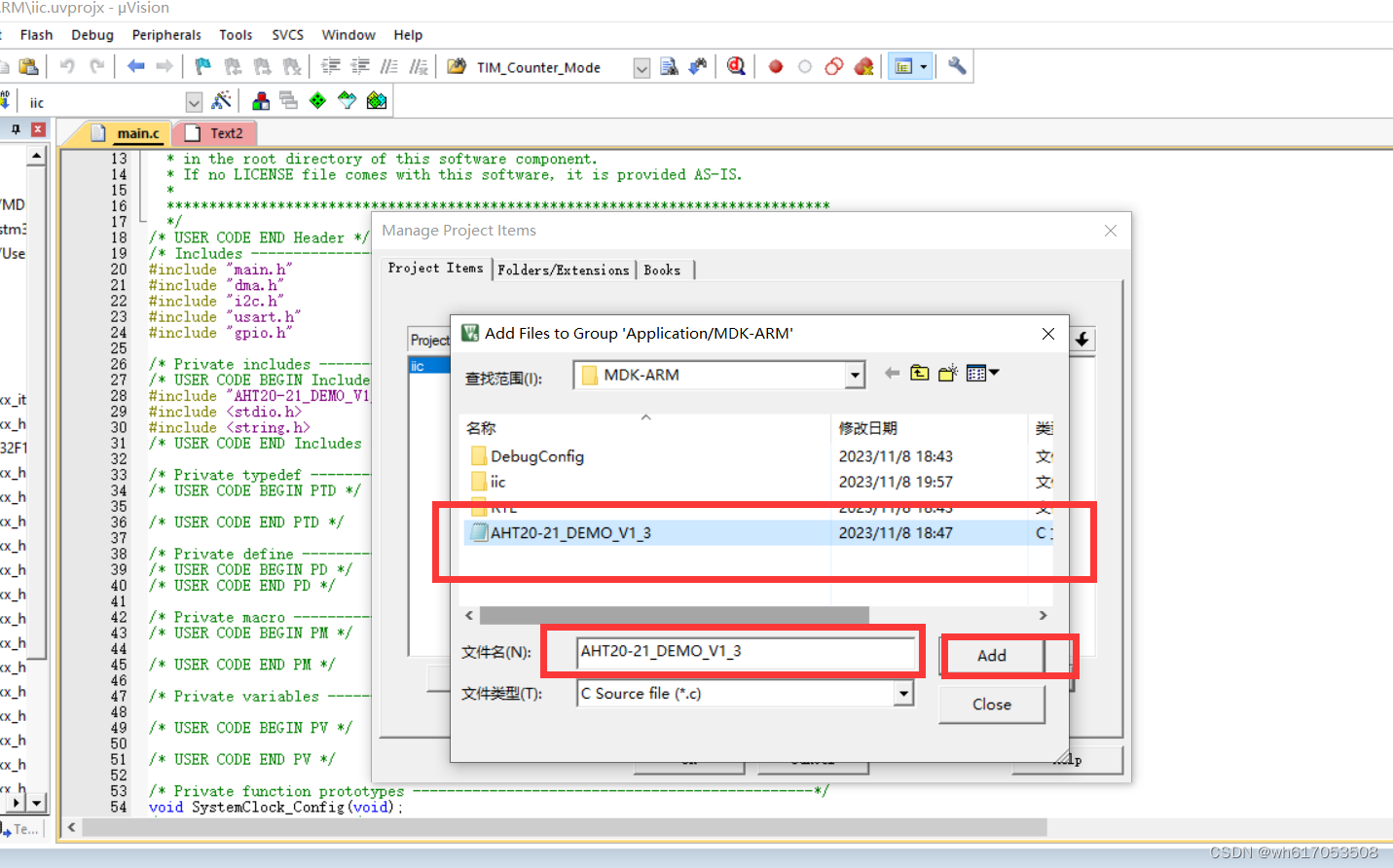Select the Books tab
This screenshot has height=868, width=1393.
pos(662,271)
